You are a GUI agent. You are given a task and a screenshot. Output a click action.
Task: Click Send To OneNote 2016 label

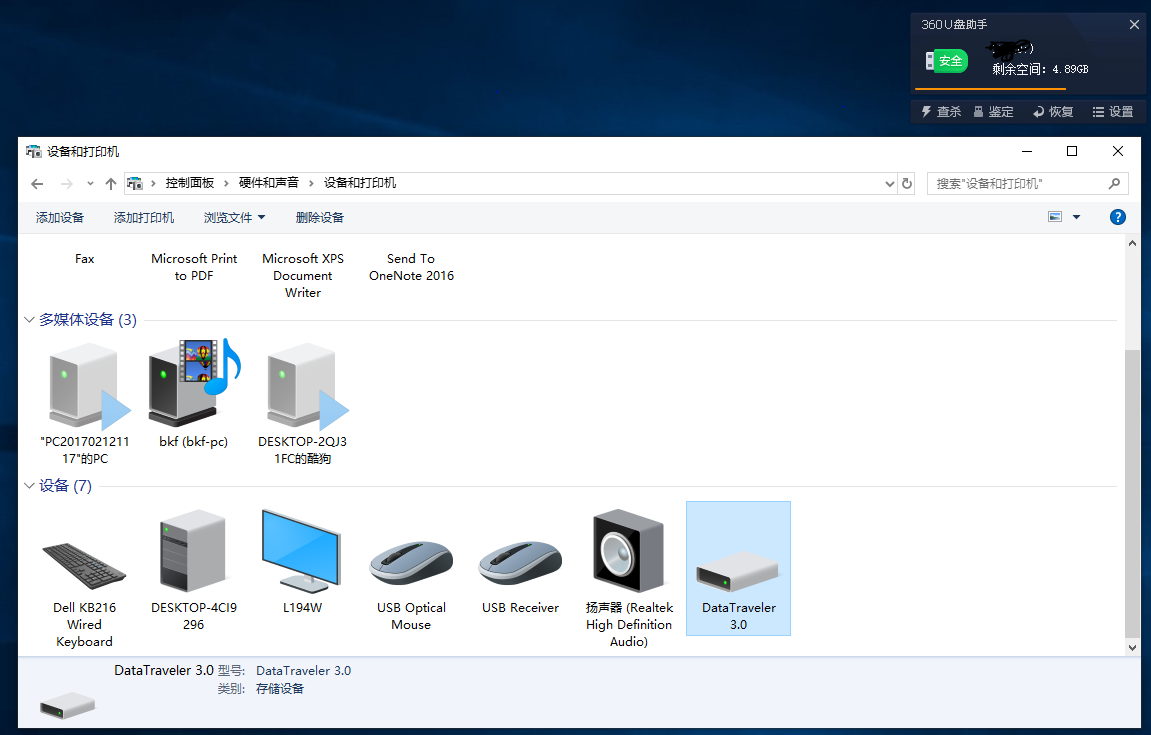[x=411, y=267]
